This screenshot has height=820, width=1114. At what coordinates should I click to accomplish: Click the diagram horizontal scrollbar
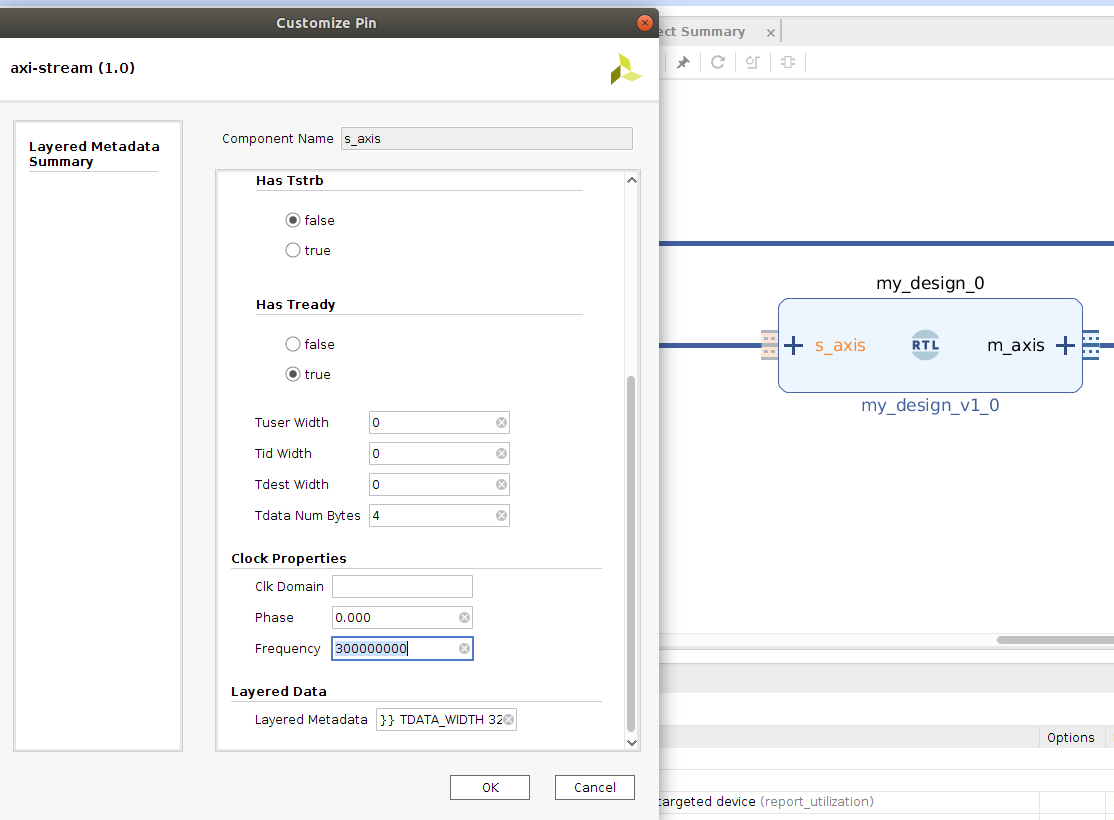point(1055,640)
